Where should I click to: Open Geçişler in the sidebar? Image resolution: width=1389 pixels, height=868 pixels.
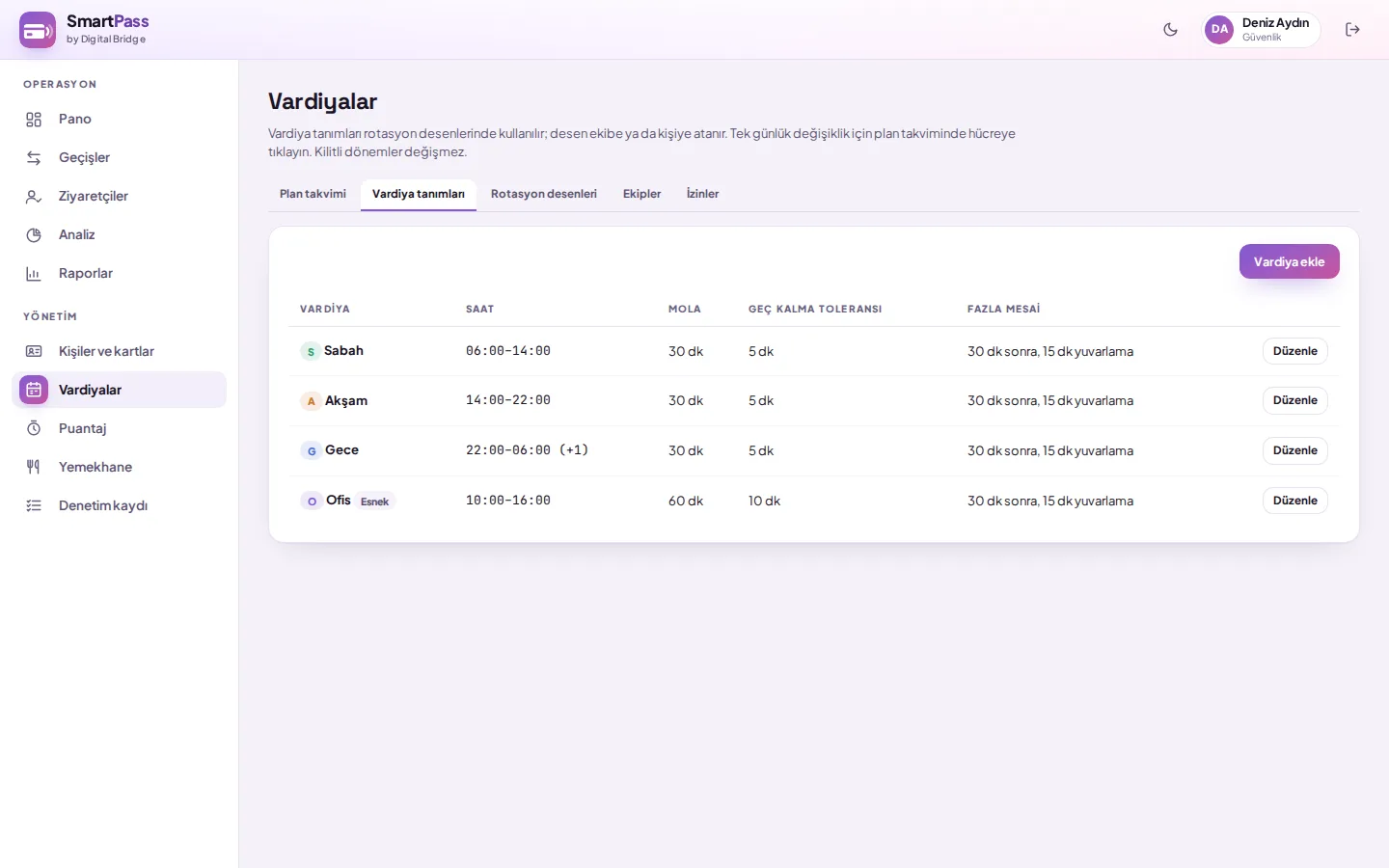[120, 158]
